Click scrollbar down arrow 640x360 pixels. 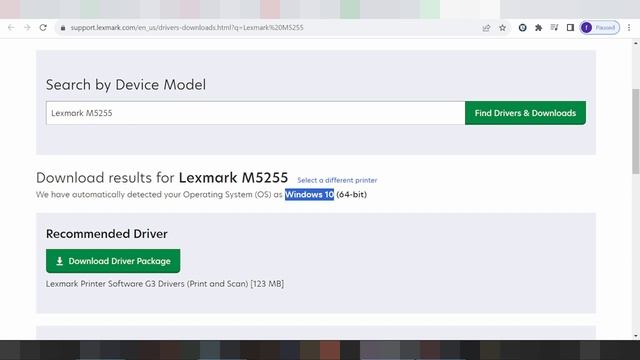[636, 336]
